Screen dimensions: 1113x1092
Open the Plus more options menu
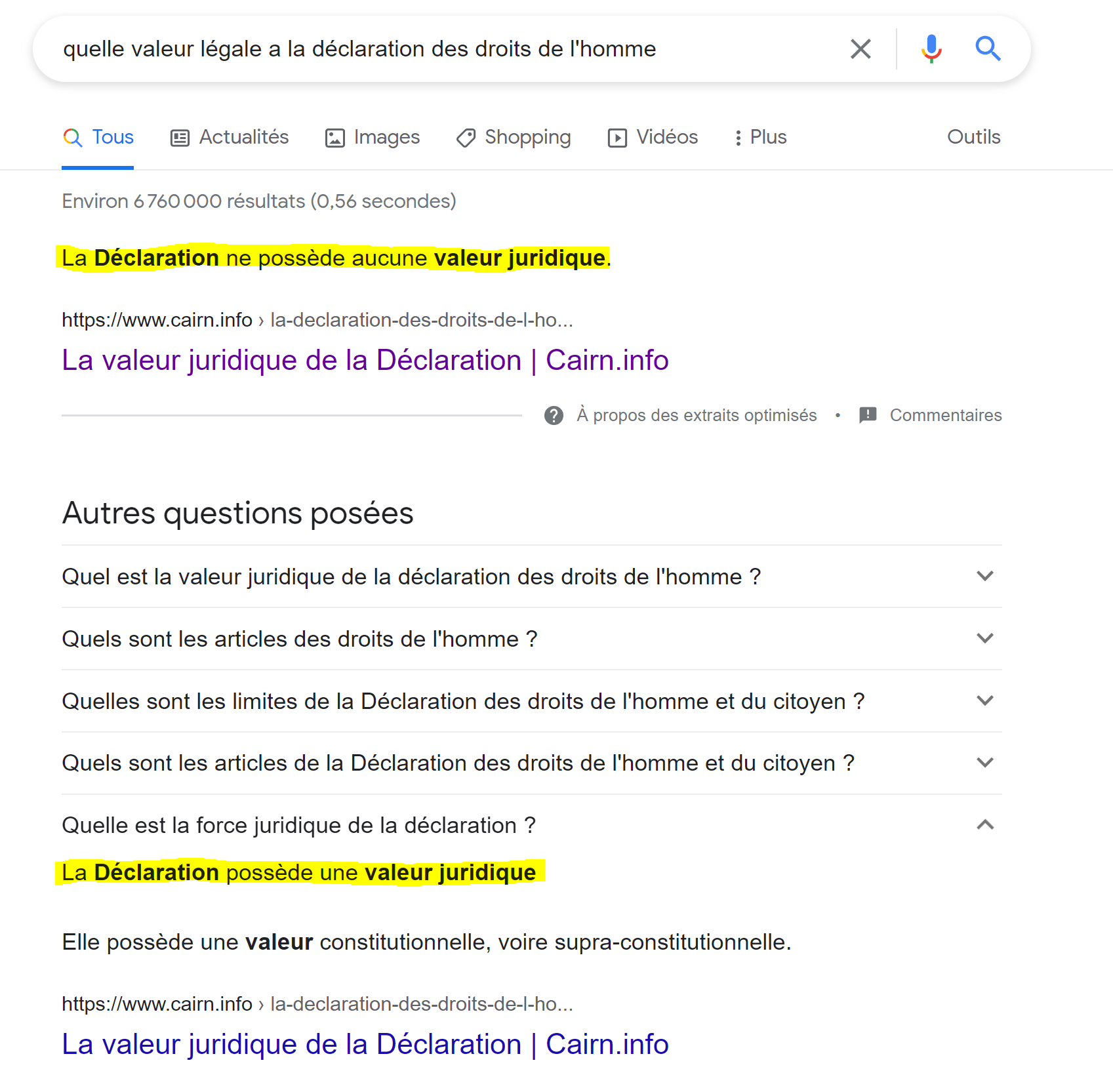tap(759, 137)
